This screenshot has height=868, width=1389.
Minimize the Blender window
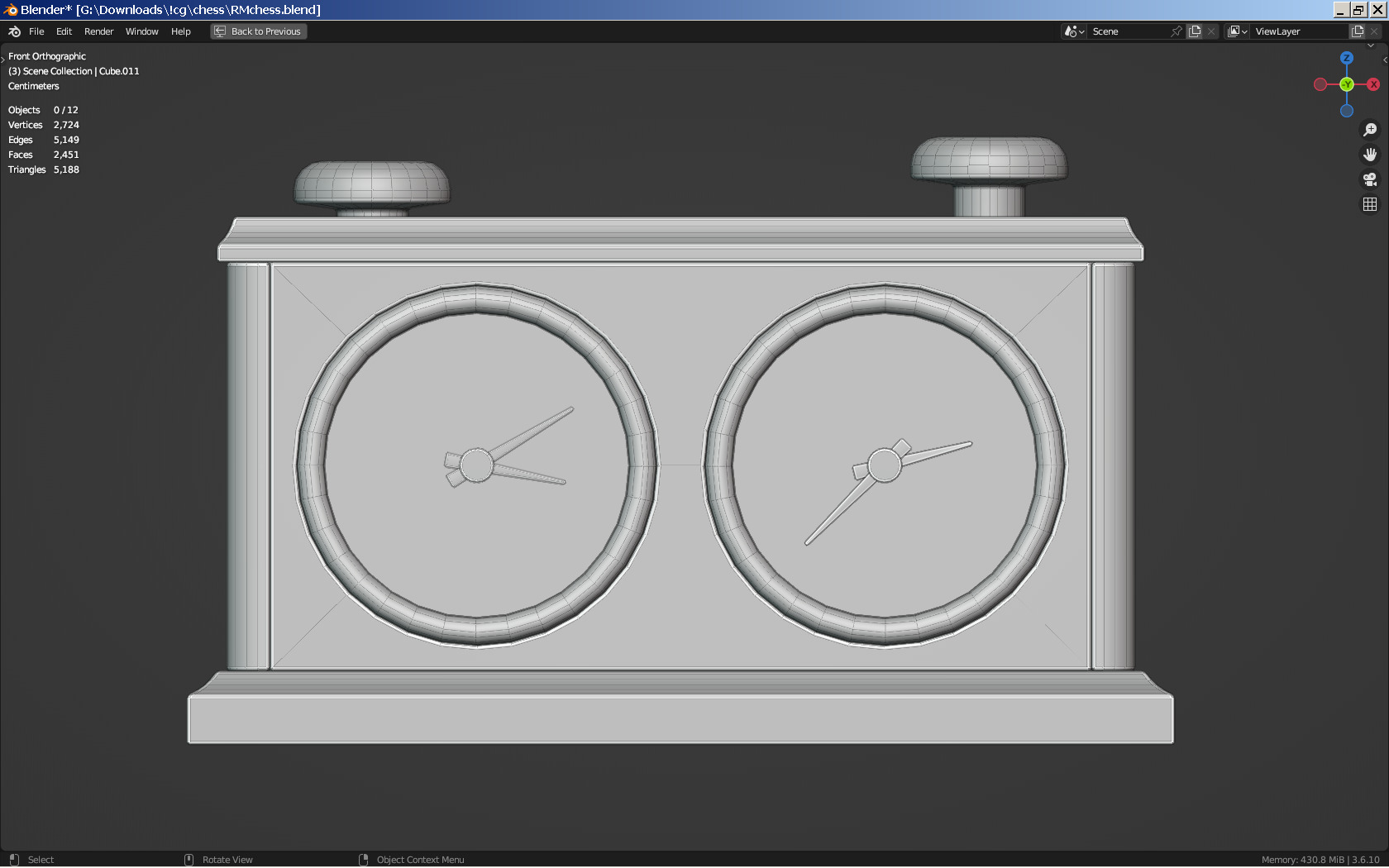(x=1341, y=10)
